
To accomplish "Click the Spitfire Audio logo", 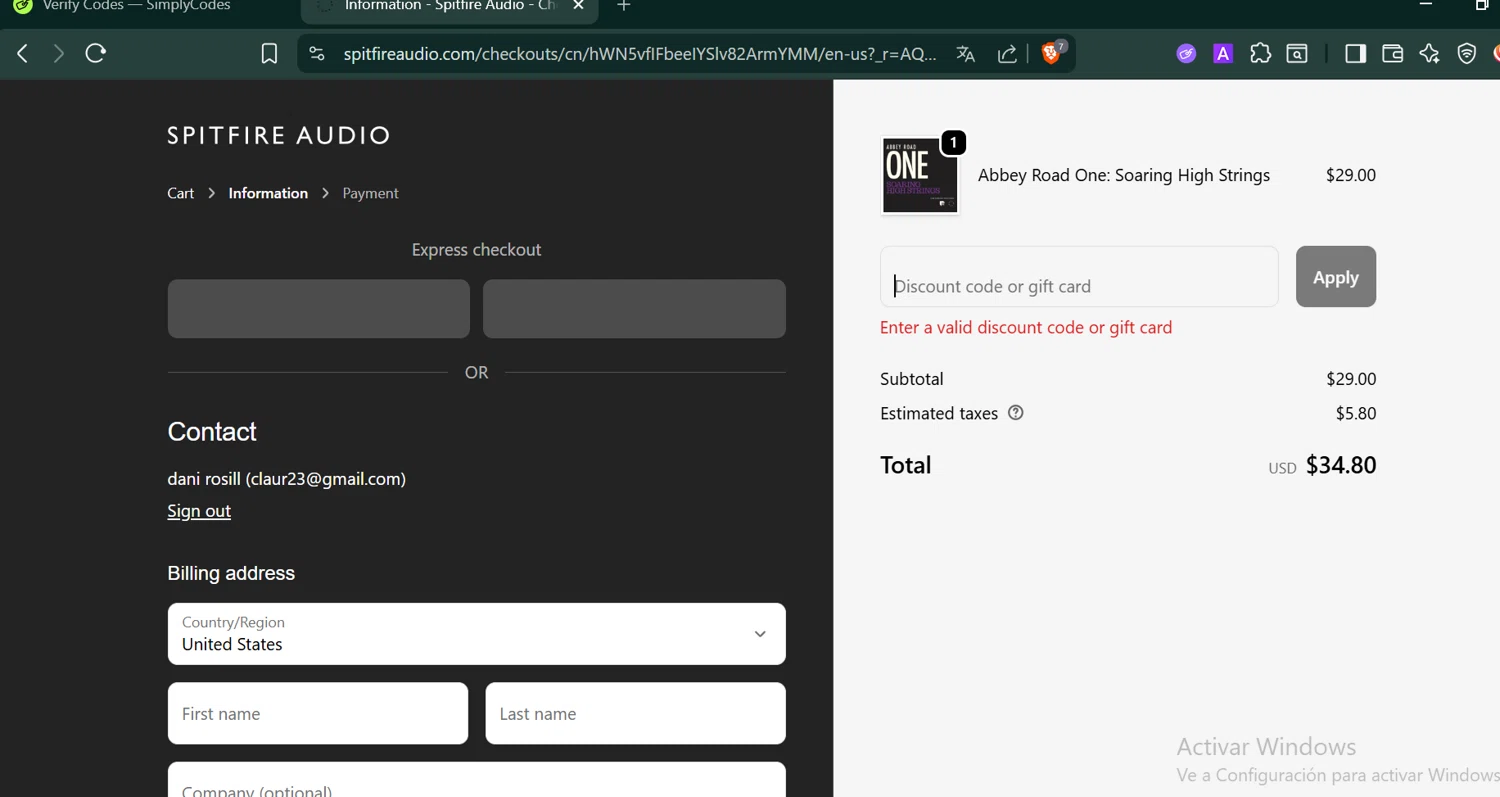I will pyautogui.click(x=279, y=135).
